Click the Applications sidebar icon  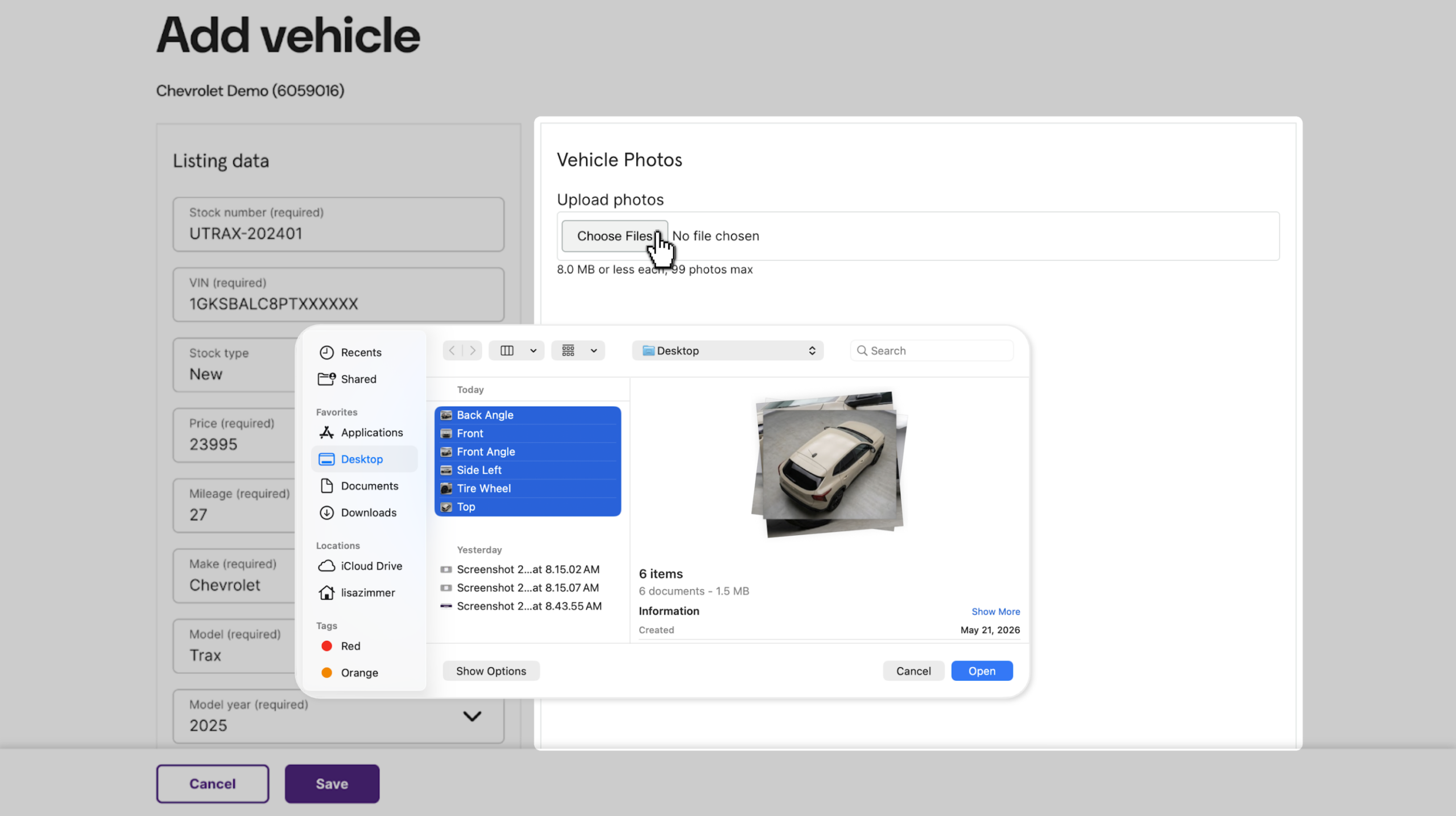(x=326, y=433)
